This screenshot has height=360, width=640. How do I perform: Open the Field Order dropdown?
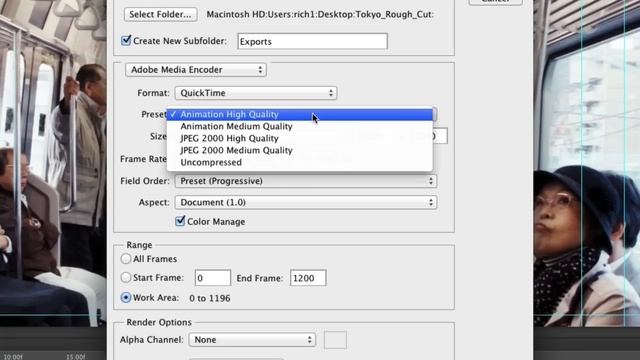click(306, 181)
